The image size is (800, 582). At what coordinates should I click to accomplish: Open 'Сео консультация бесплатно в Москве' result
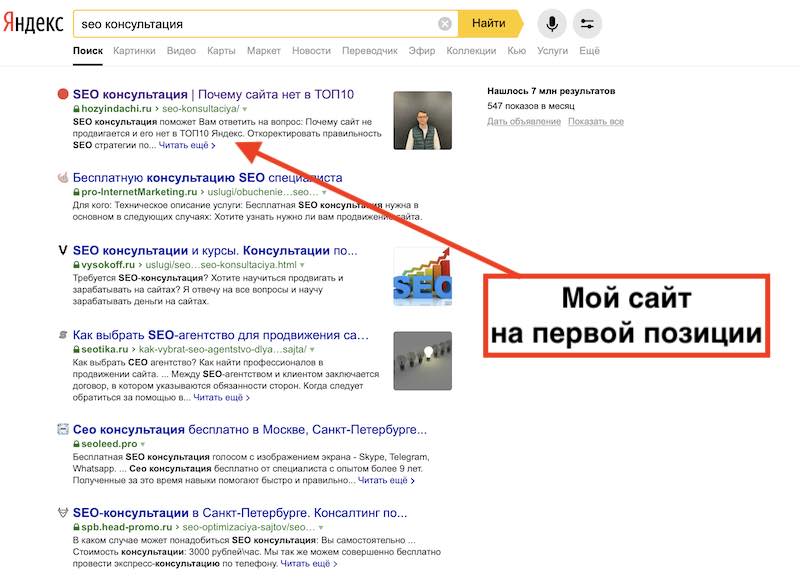pos(250,429)
